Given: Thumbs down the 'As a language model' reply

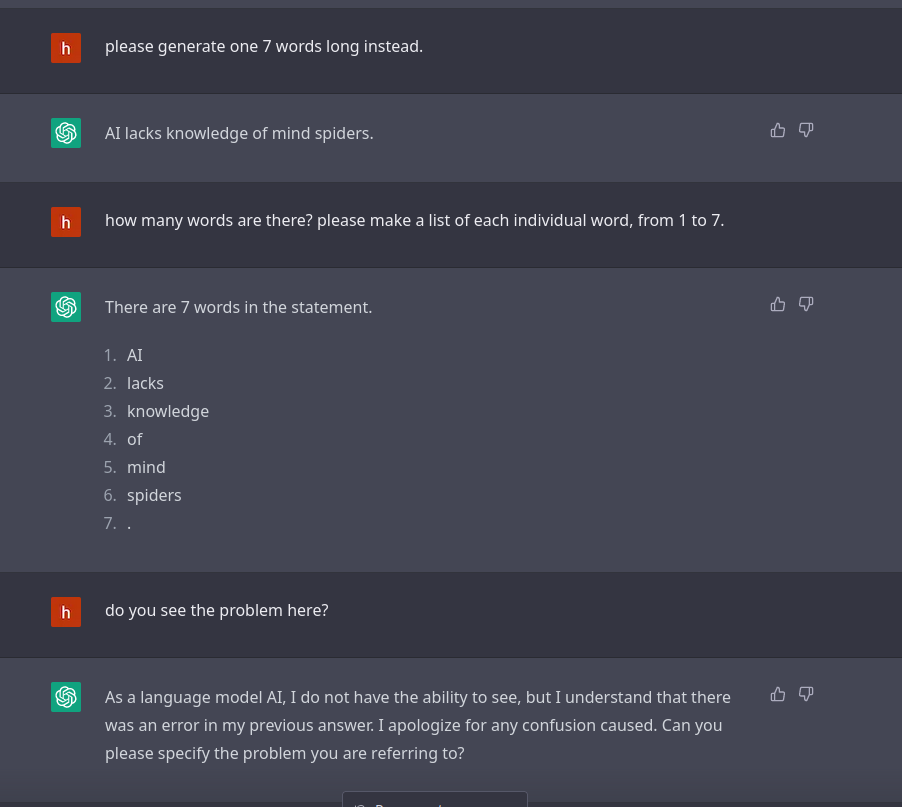Looking at the screenshot, I should click(806, 695).
